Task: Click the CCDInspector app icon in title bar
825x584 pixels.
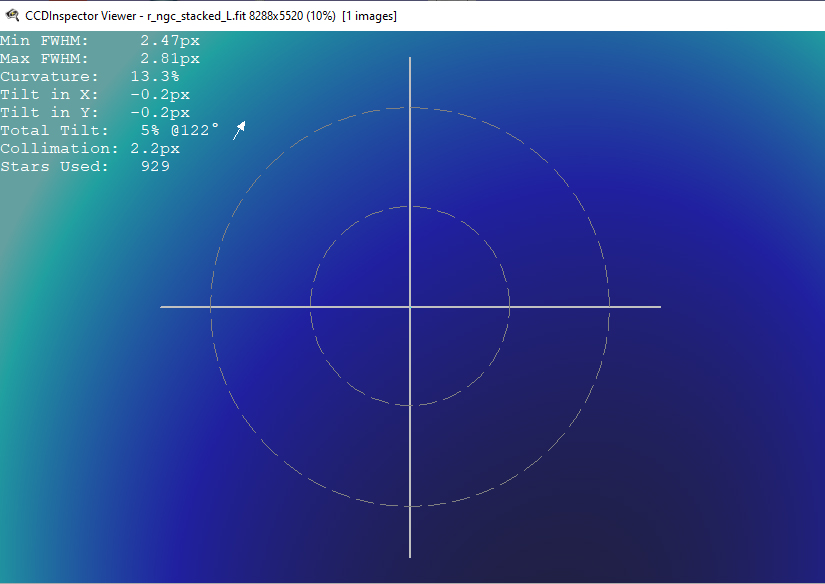Action: (x=12, y=15)
